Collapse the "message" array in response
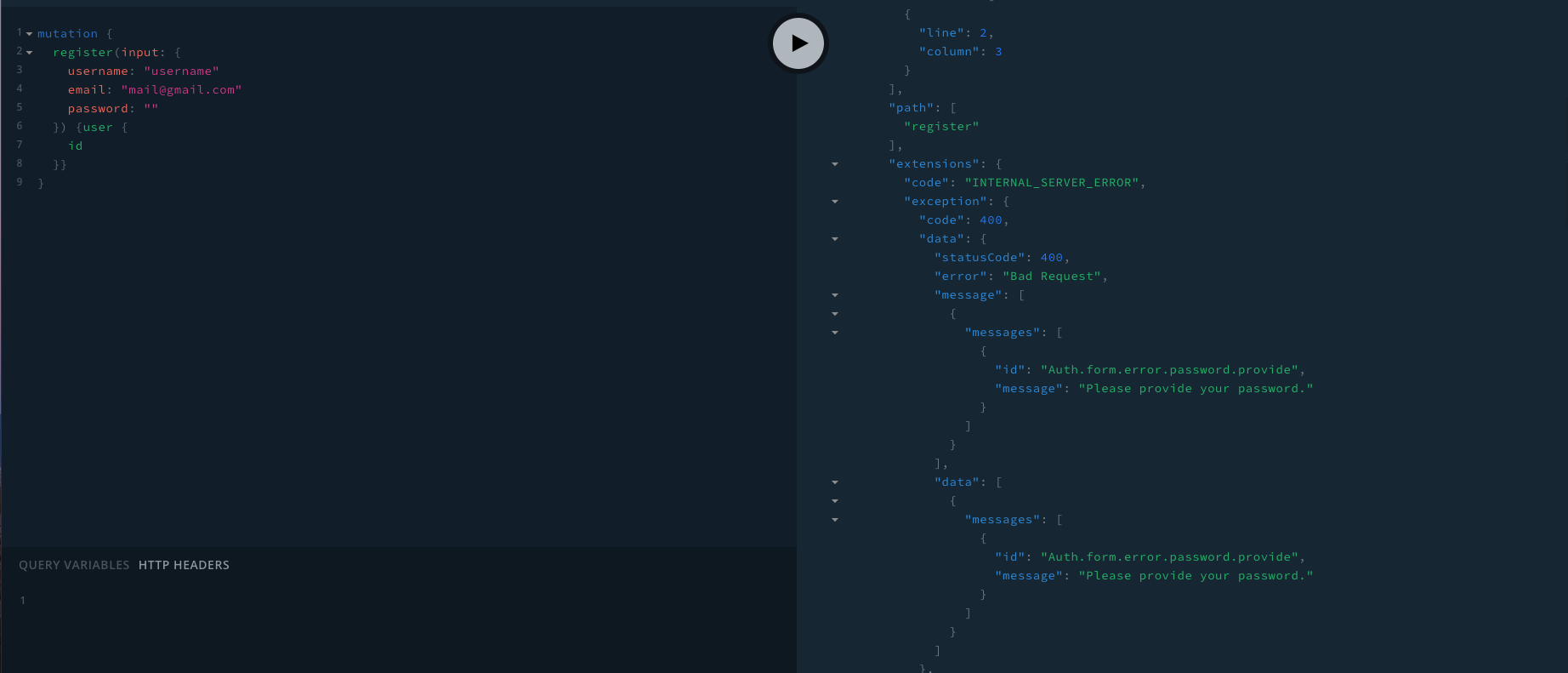This screenshot has width=1568, height=673. (835, 295)
